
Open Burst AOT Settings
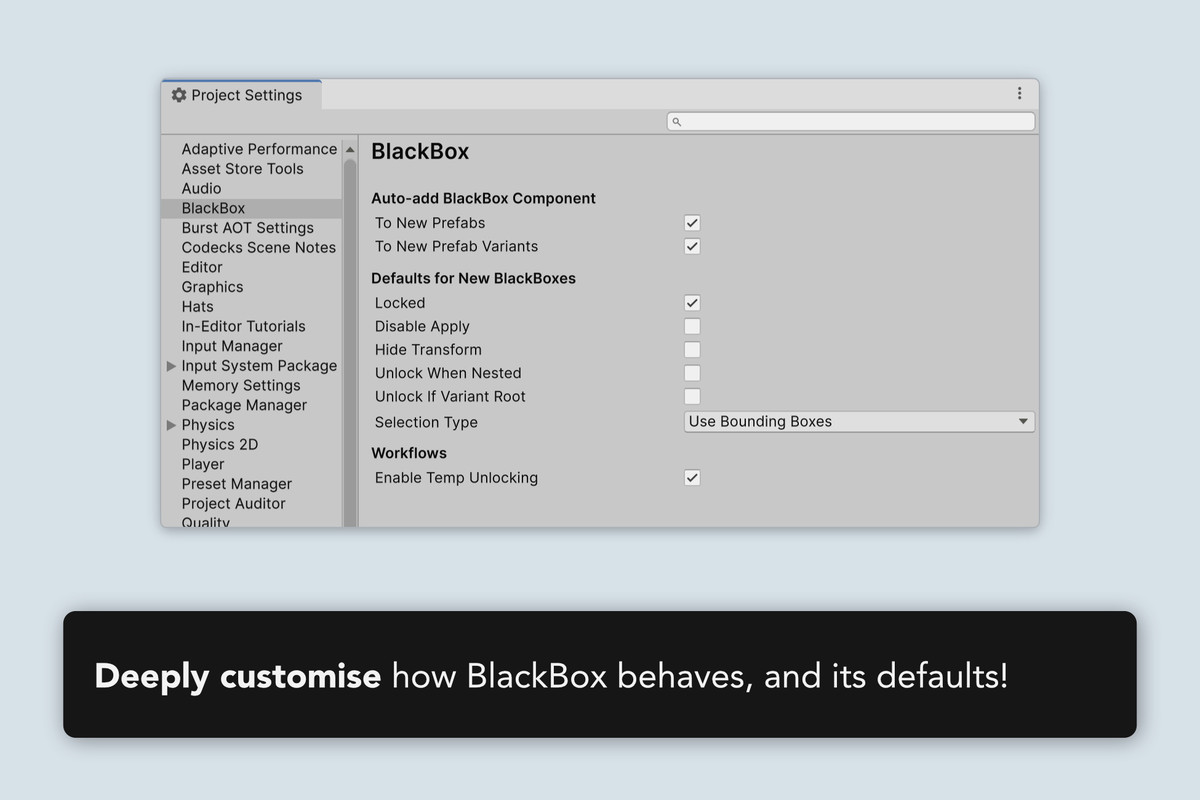coord(247,228)
